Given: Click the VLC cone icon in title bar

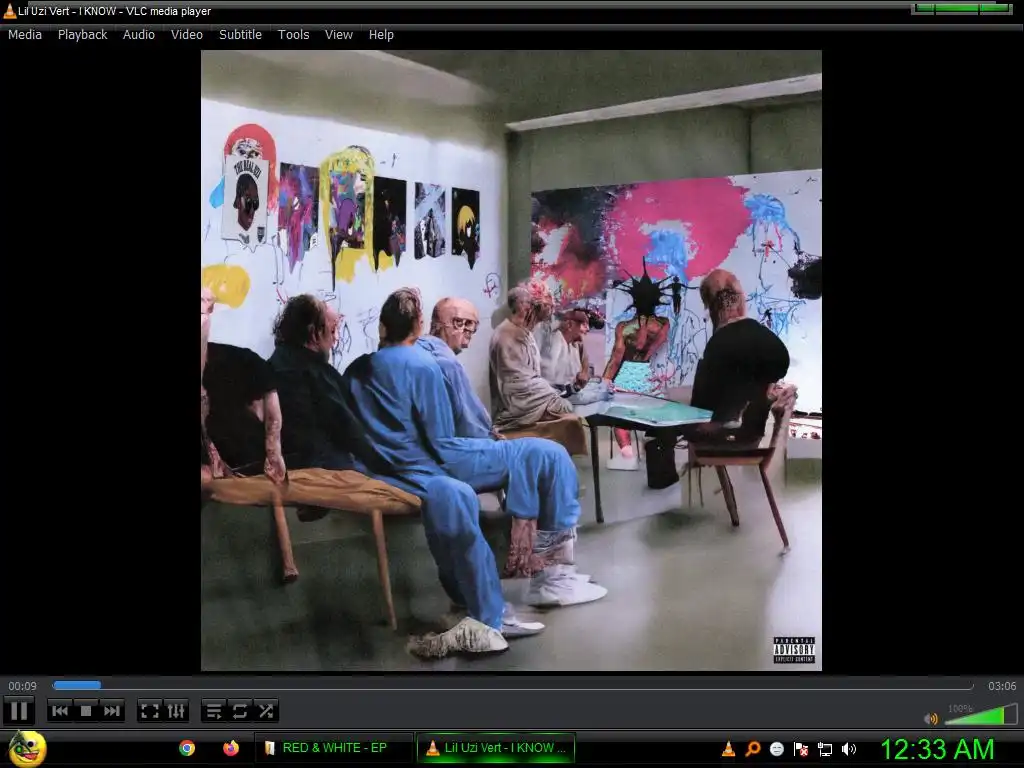Looking at the screenshot, I should tap(9, 10).
